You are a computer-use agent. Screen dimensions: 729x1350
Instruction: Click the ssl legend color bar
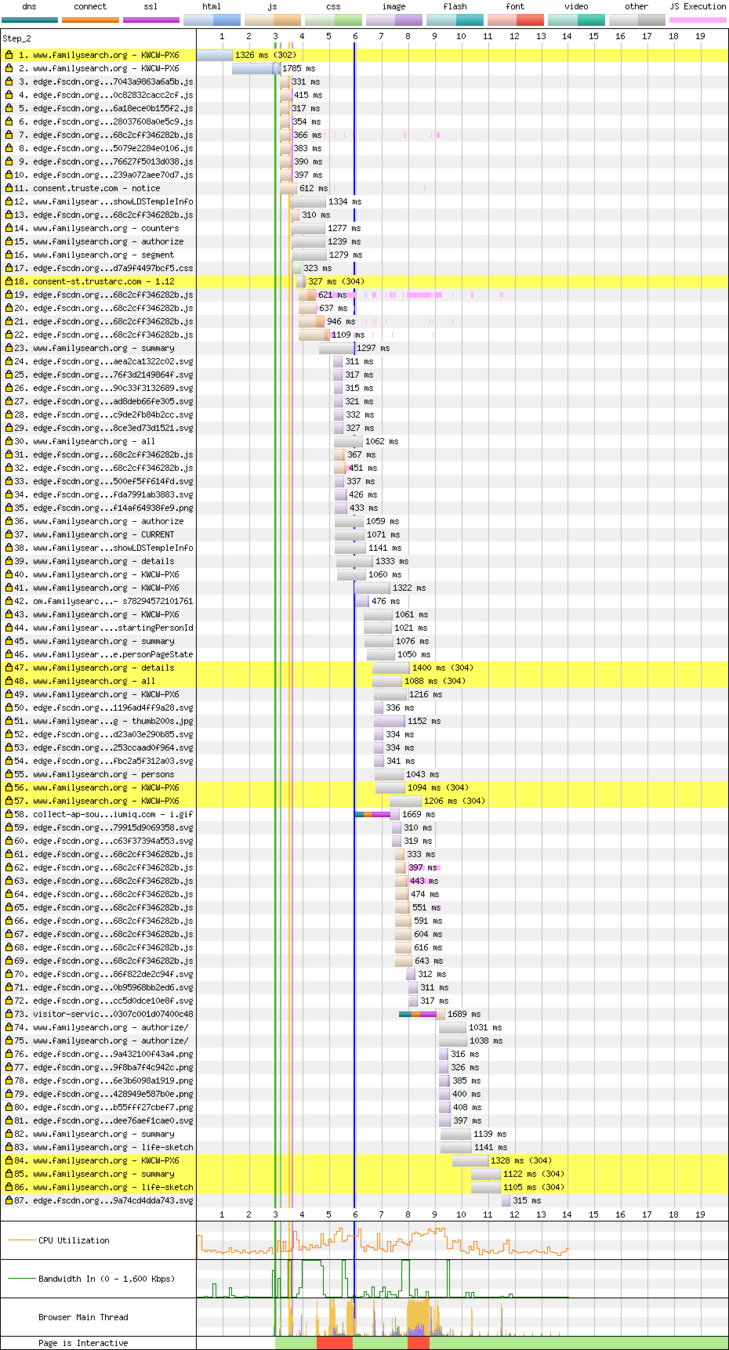(x=151, y=20)
